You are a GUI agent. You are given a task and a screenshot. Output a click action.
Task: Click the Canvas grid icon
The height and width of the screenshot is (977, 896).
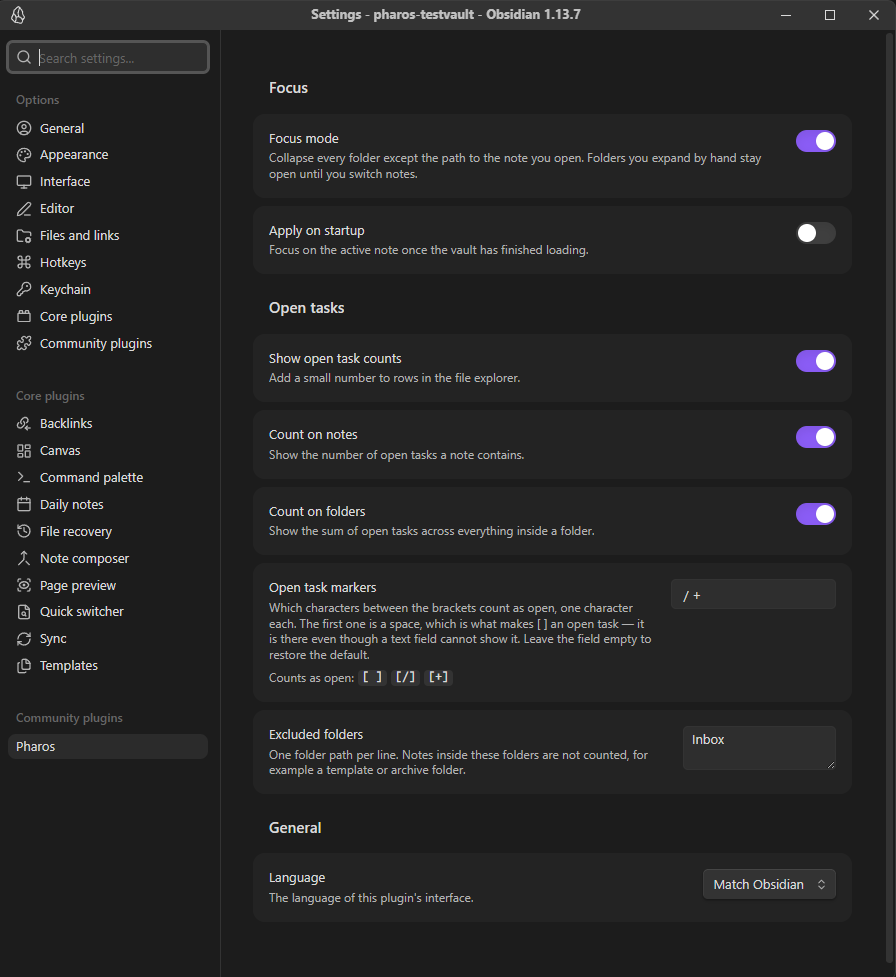(24, 450)
